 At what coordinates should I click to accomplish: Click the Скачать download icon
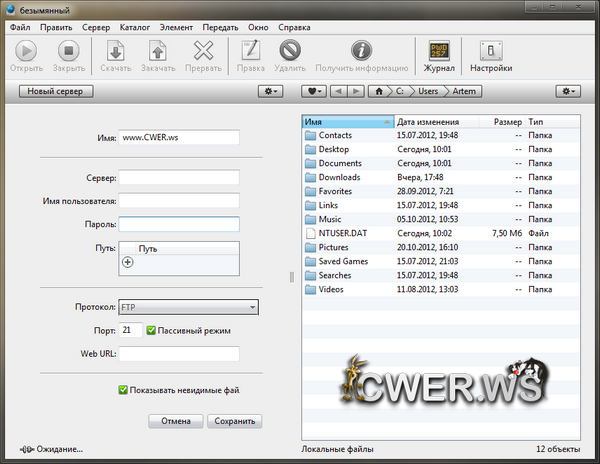pyautogui.click(x=115, y=50)
